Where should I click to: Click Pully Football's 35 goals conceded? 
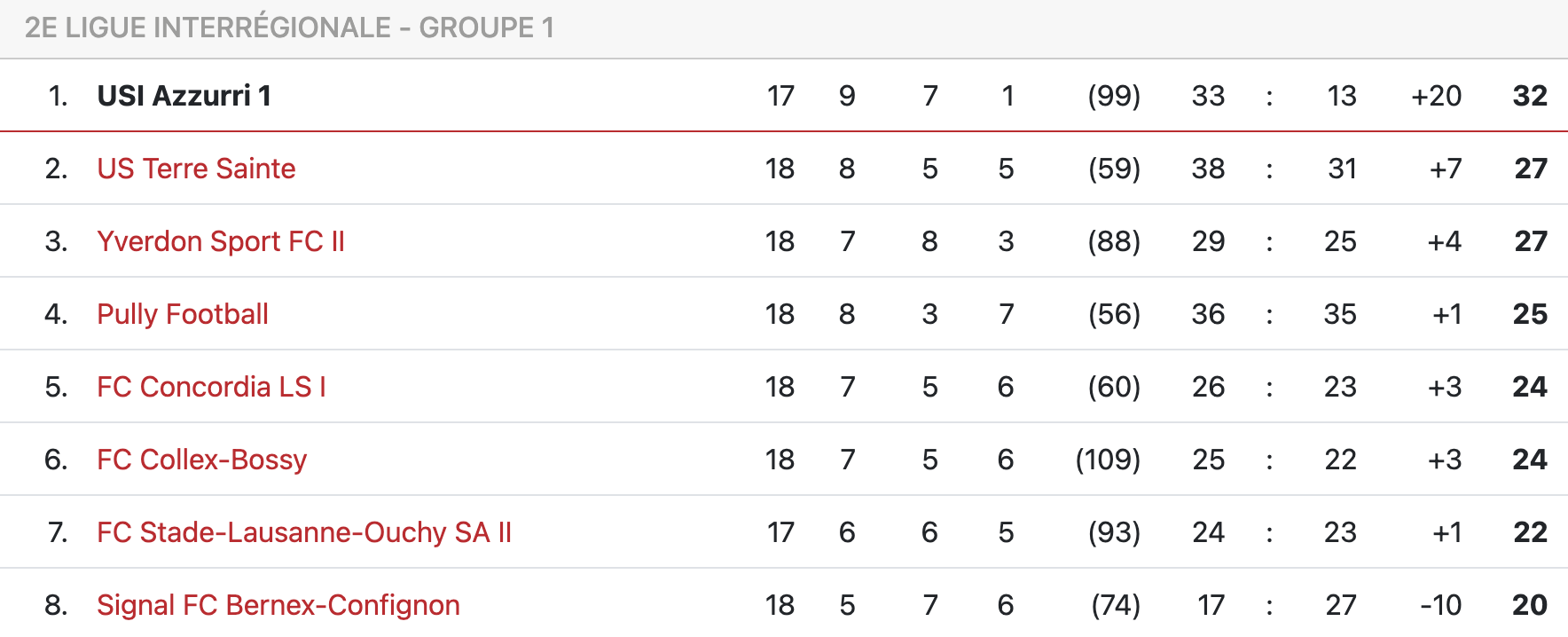(x=1340, y=314)
